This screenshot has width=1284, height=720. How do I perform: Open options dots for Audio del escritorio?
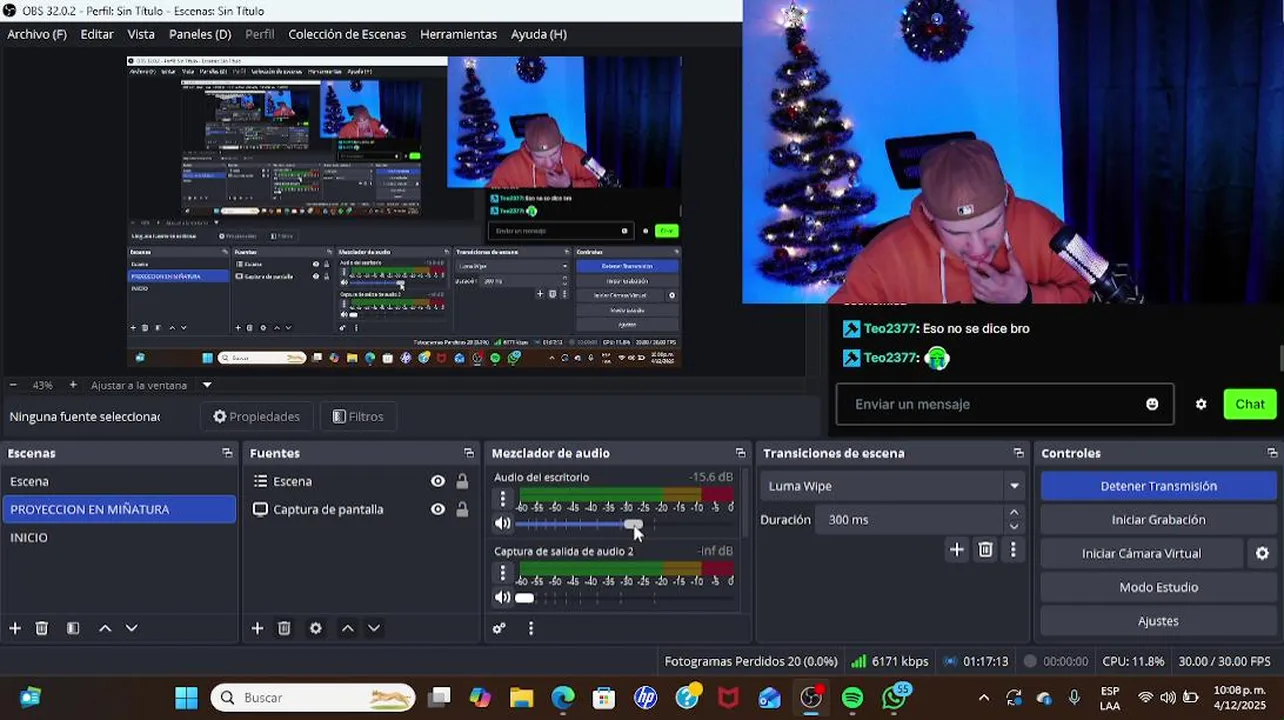point(503,499)
